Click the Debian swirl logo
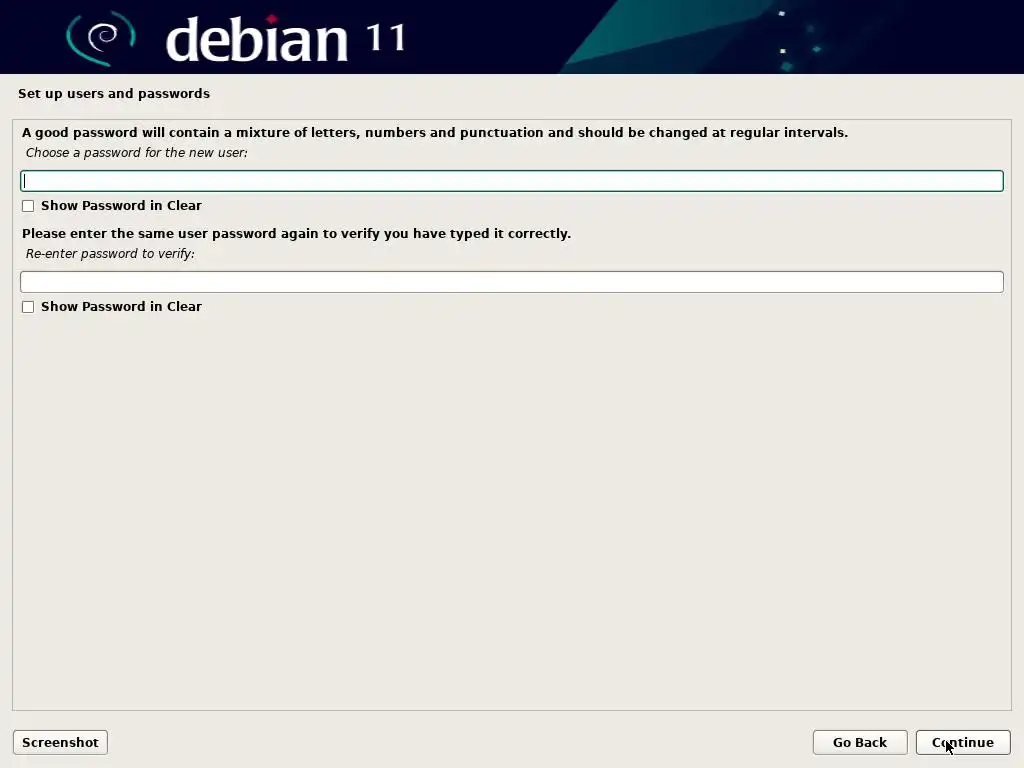1024x768 pixels. point(101,38)
